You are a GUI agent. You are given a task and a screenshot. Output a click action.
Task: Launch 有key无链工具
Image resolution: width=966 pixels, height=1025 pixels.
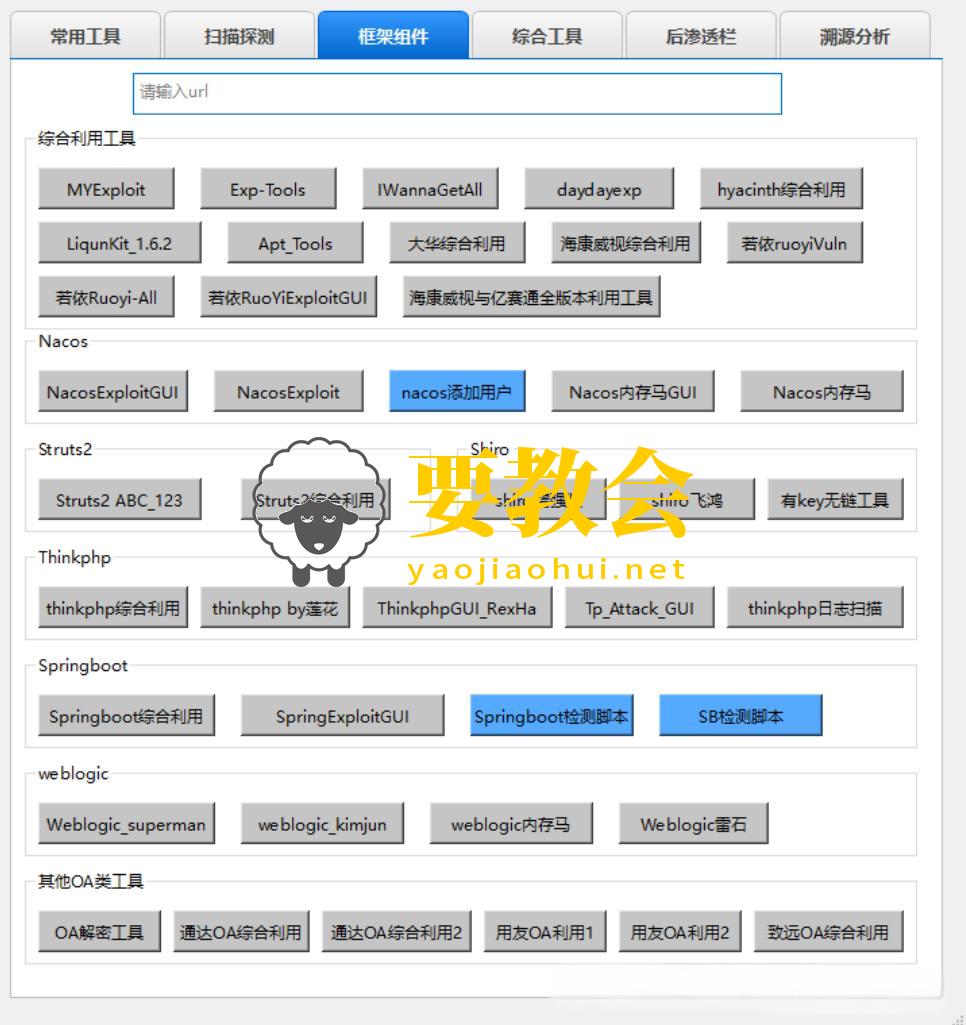[x=835, y=499]
